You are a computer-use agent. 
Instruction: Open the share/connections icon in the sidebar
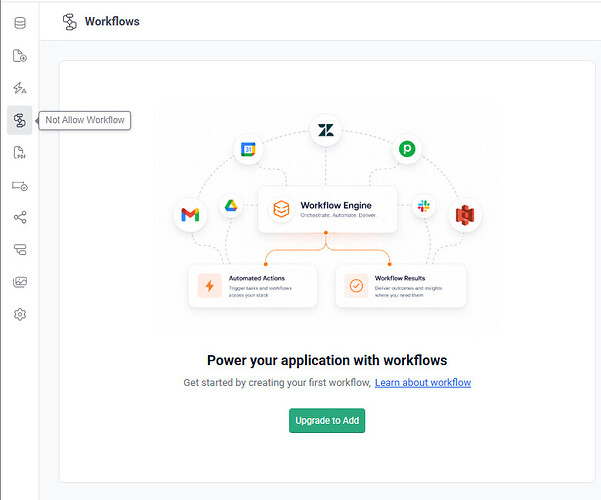pos(20,217)
